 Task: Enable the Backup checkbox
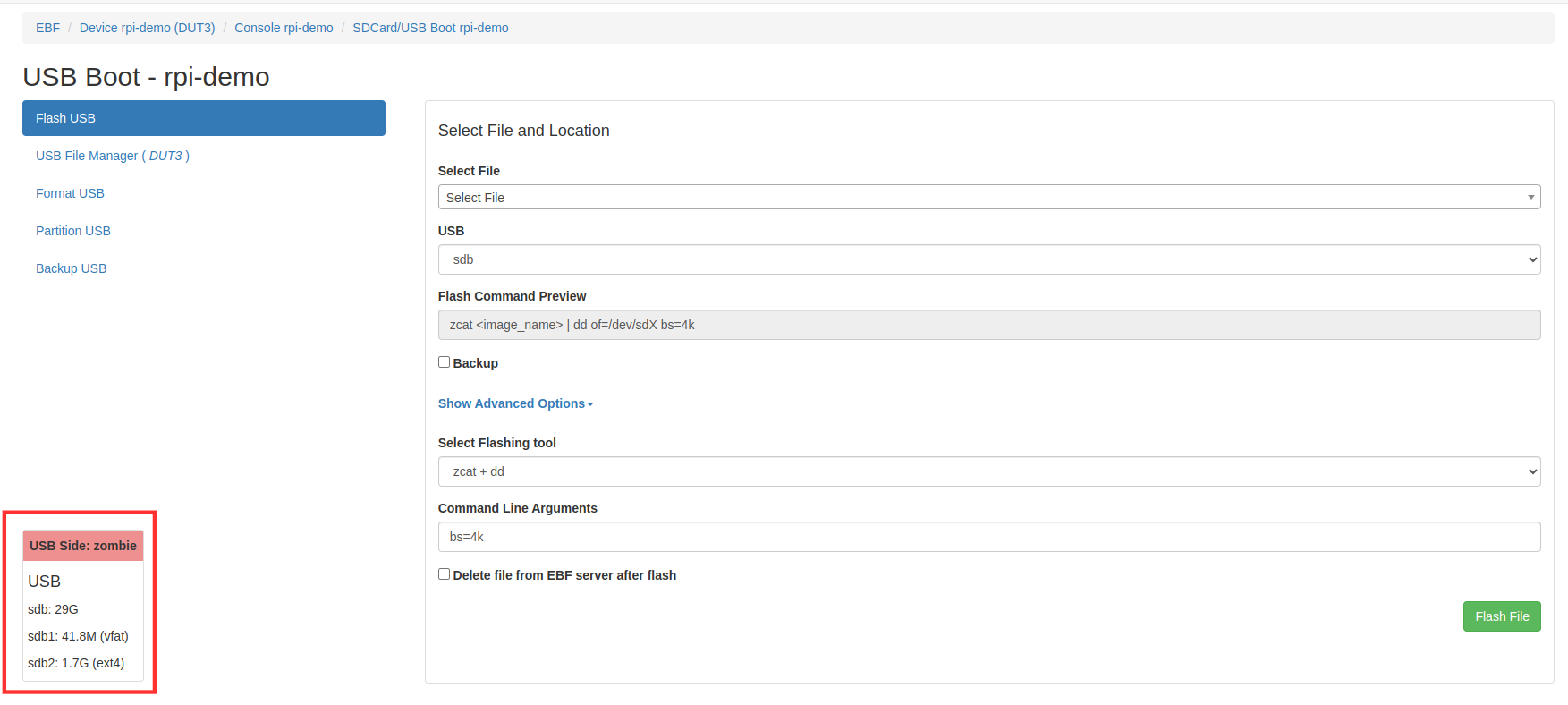444,362
